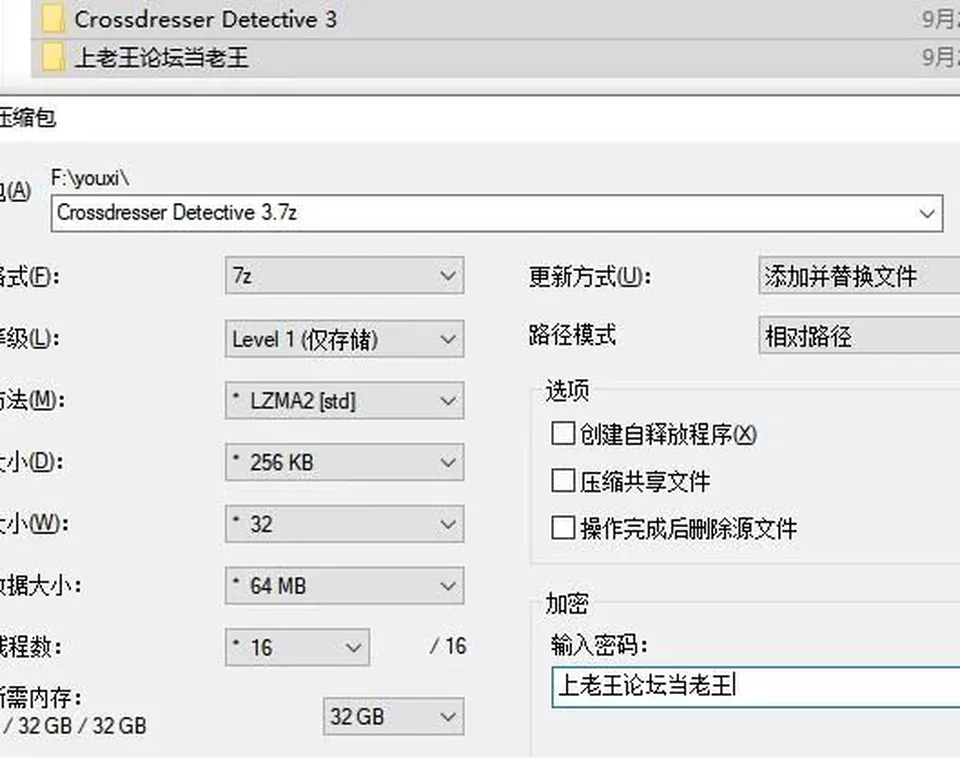Open the thread count 16 dropdown
The height and width of the screenshot is (759, 960).
297,647
